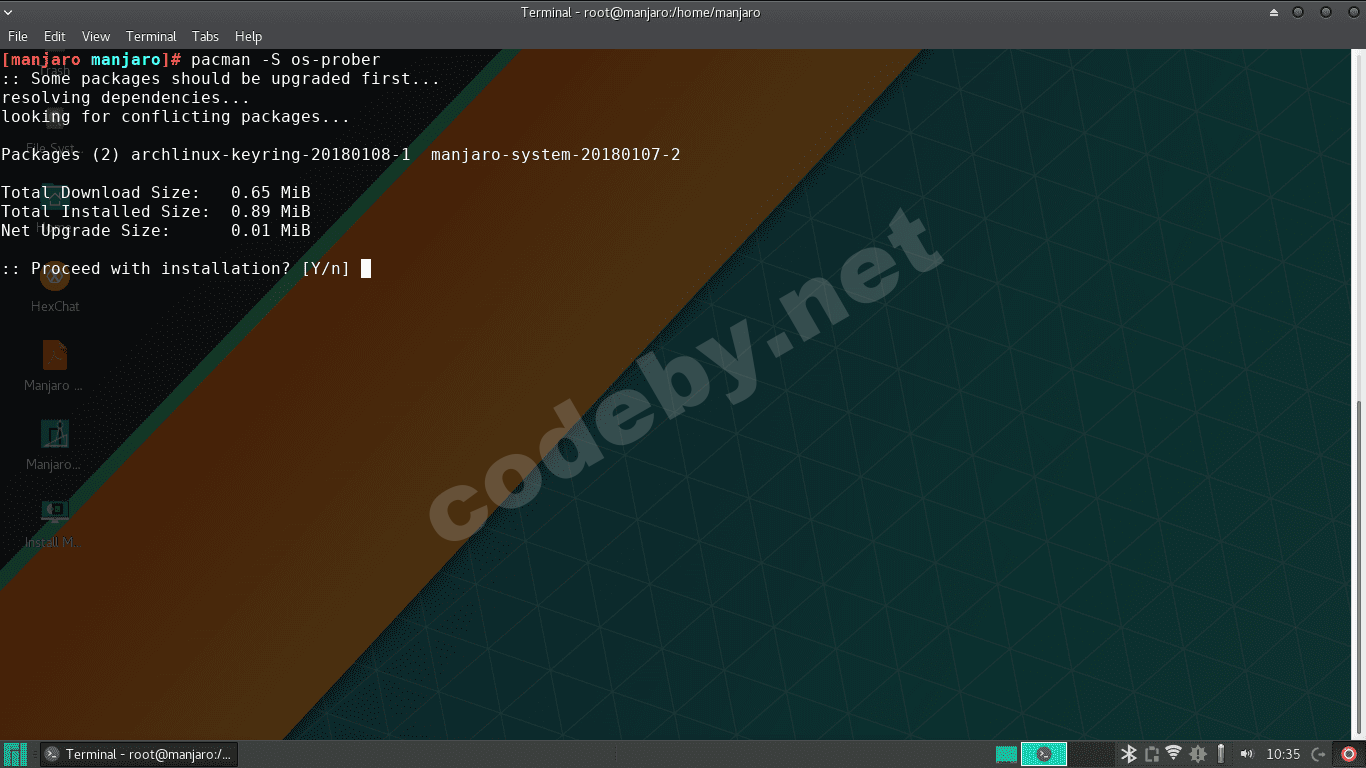1366x768 pixels.
Task: Click the "[manjaro manjaro]#" shell prompt
Action: click(x=91, y=60)
